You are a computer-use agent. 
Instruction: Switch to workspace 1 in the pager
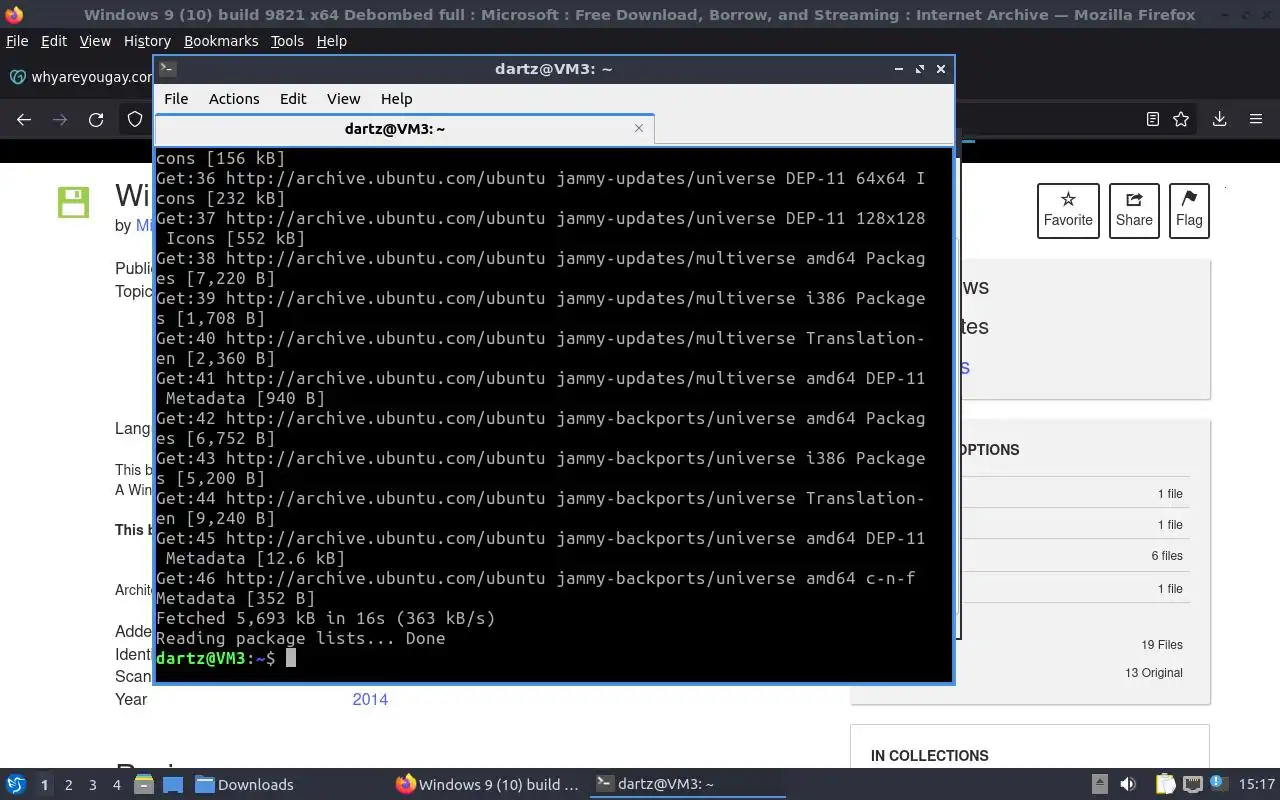[44, 785]
